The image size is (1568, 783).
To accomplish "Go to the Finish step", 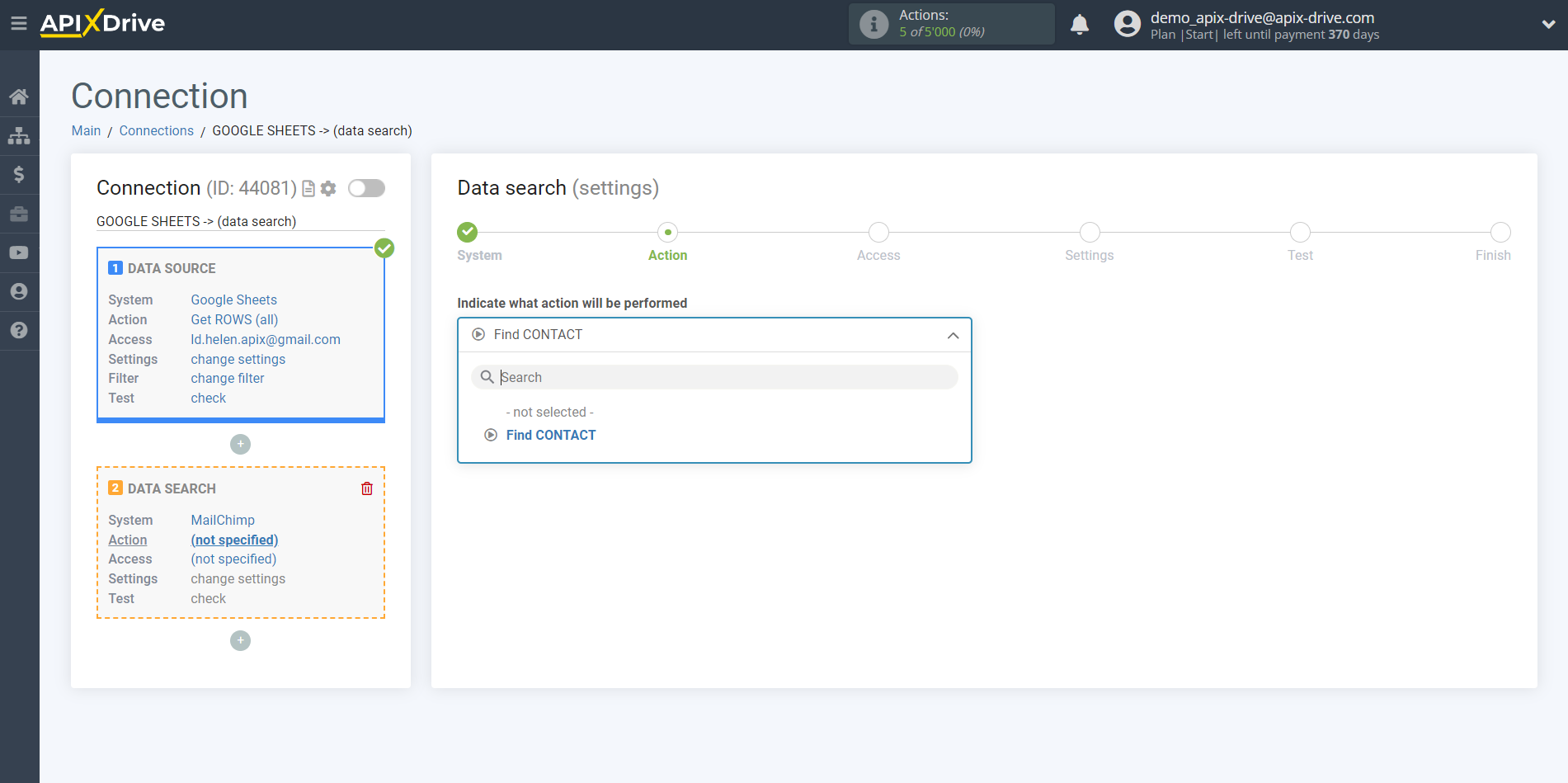I will tap(1500, 233).
